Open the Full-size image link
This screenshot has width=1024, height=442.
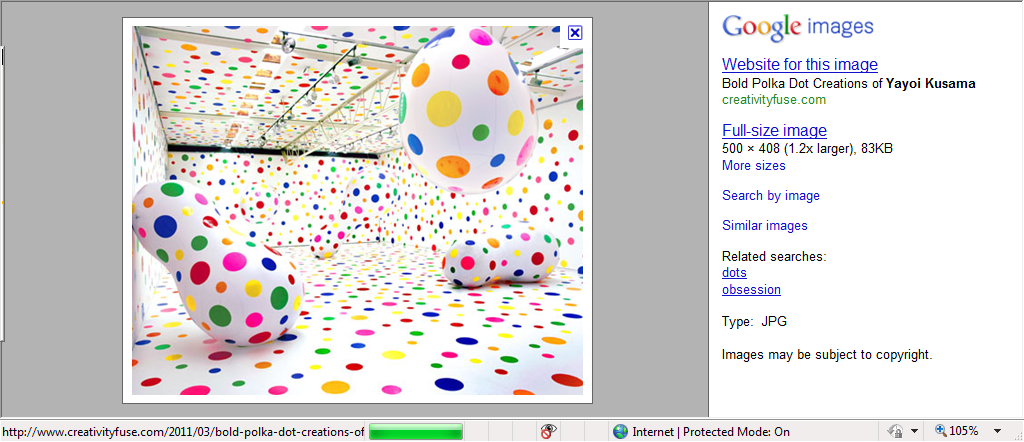[x=775, y=130]
